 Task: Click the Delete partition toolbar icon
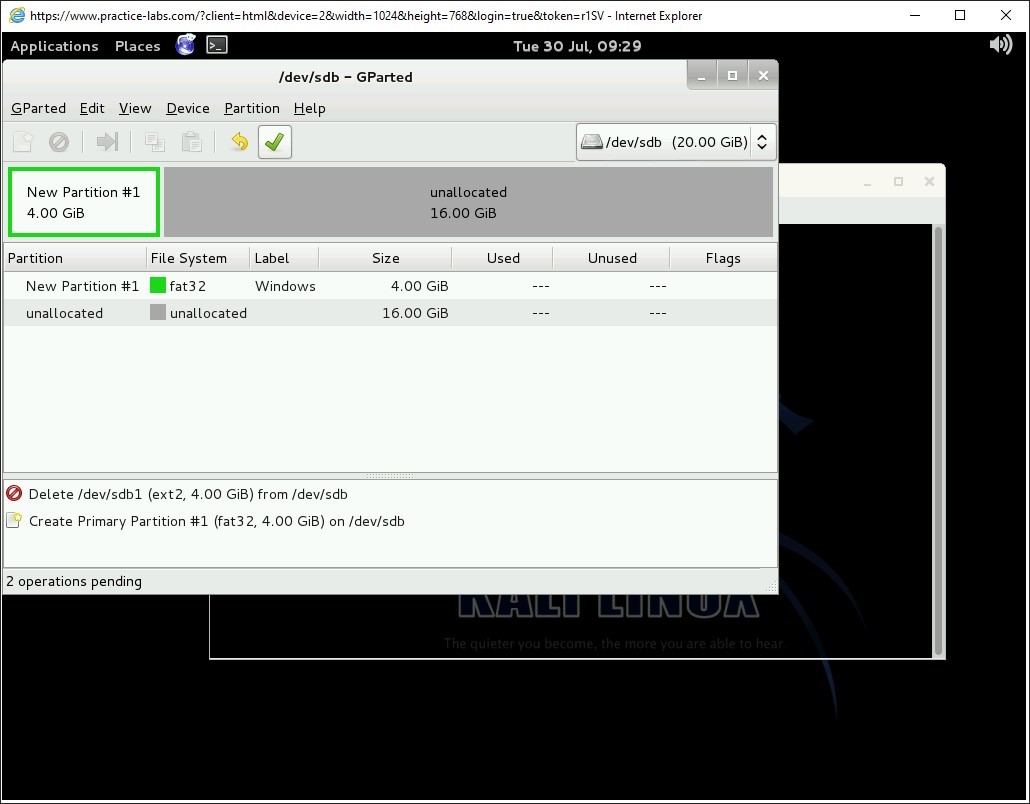[59, 142]
